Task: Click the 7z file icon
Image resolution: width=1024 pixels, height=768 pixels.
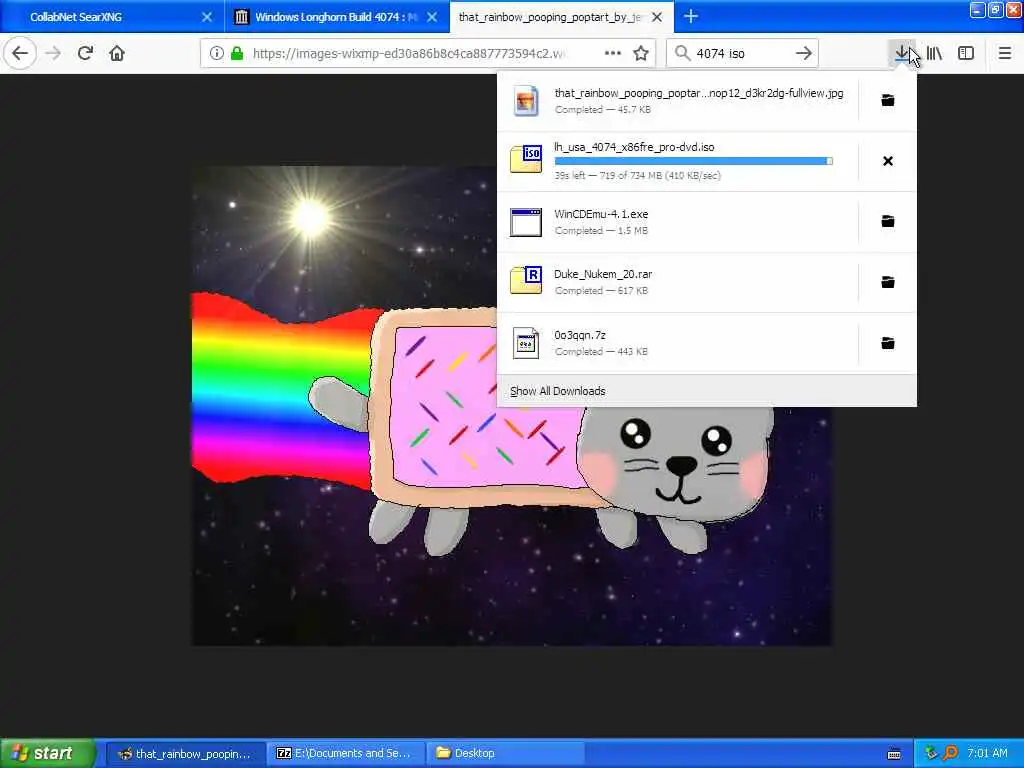Action: [526, 344]
